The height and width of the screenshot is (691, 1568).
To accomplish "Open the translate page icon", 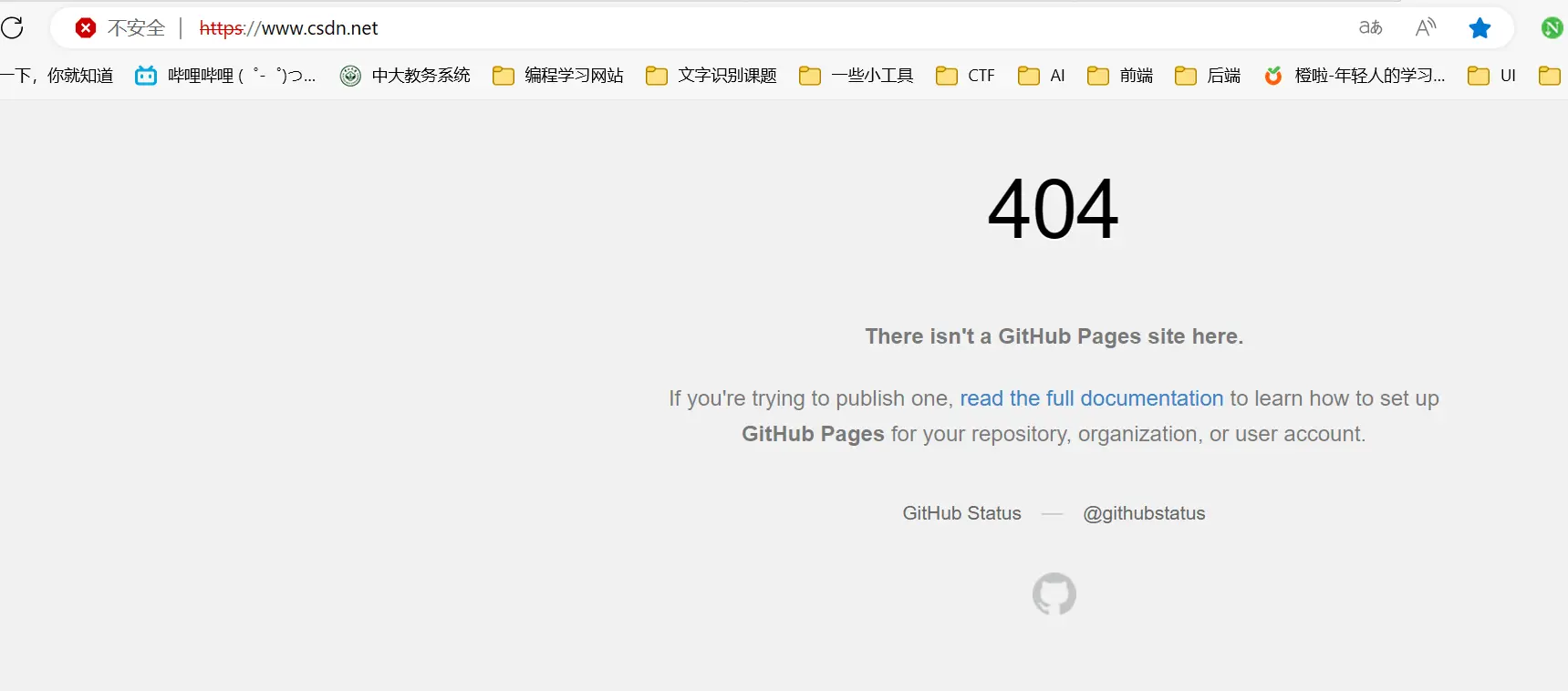I will coord(1370,27).
